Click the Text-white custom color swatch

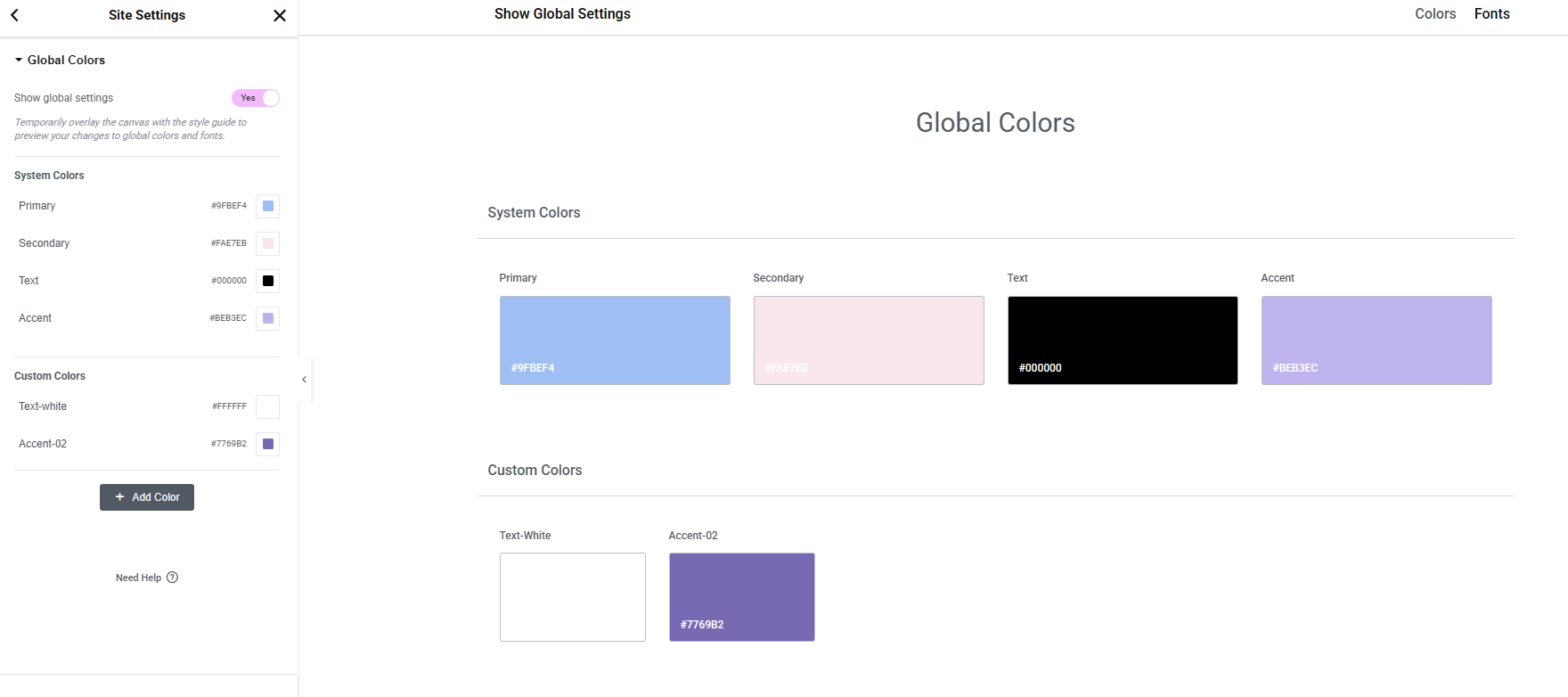(268, 406)
